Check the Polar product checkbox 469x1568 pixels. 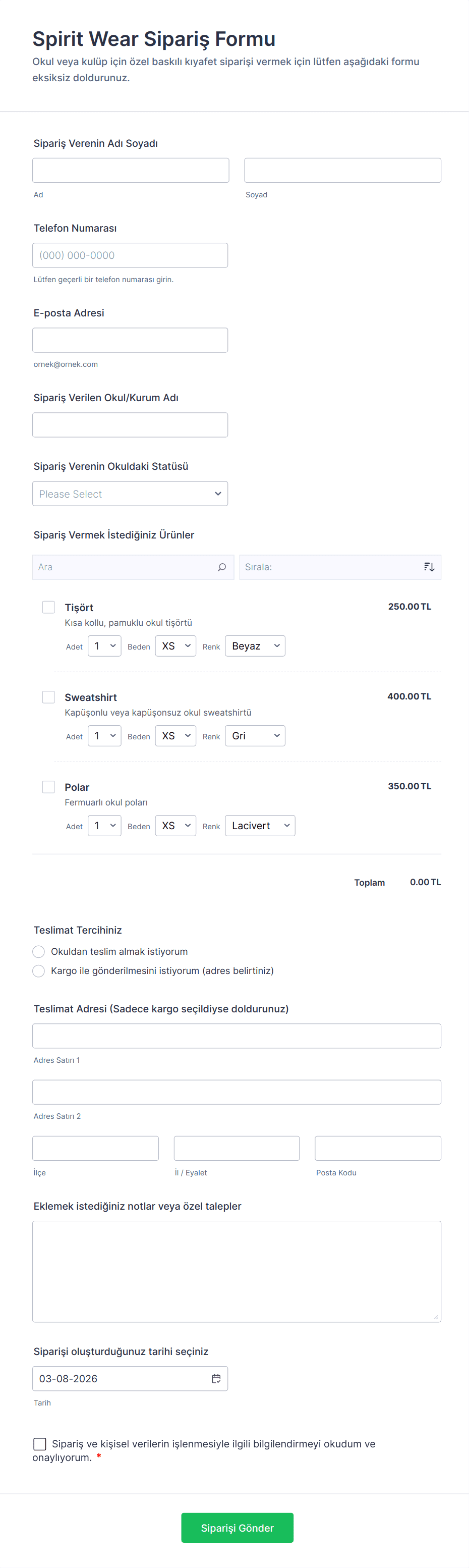point(48,787)
